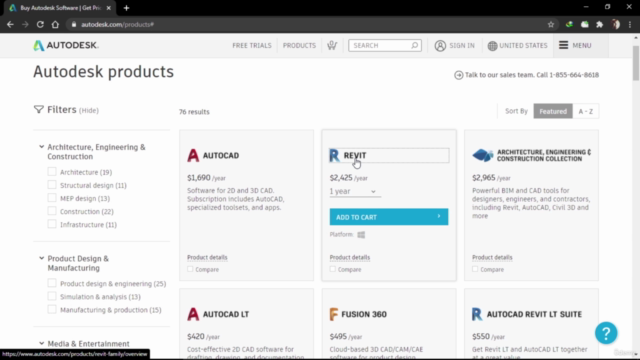
Task: Click the Fusion 360 F logo icon
Action: click(333, 314)
